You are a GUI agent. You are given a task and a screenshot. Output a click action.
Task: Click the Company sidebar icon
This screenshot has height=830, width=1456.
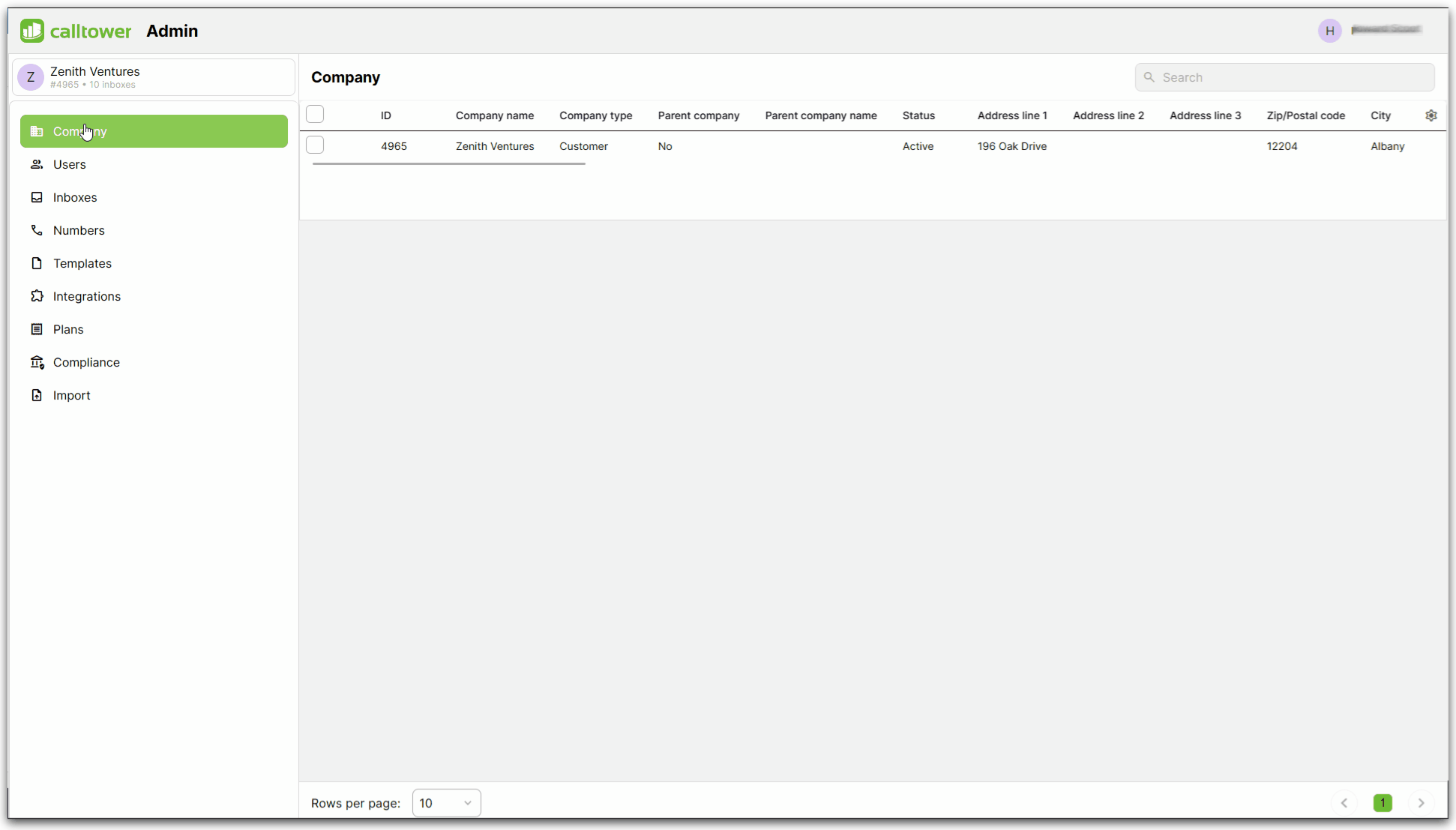[37, 131]
